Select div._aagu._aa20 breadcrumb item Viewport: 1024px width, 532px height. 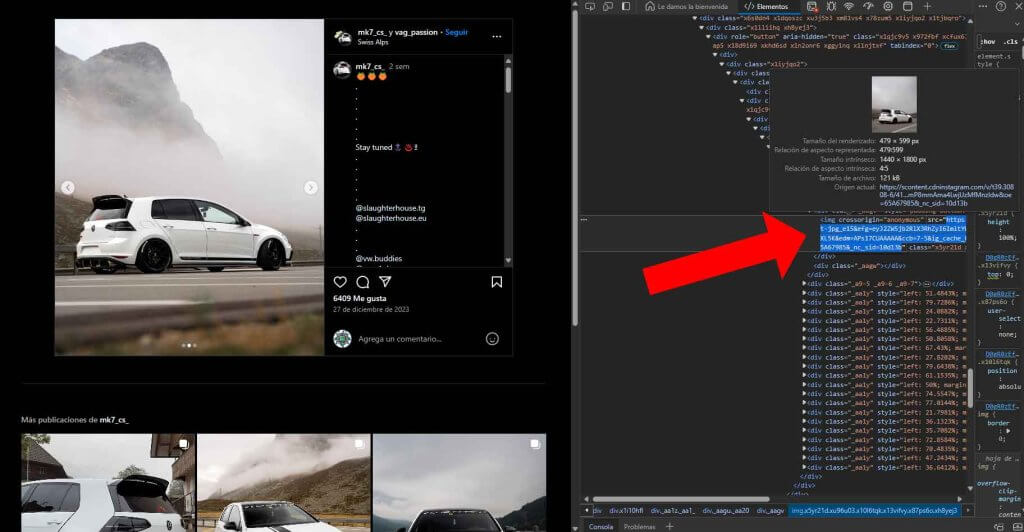click(x=726, y=510)
